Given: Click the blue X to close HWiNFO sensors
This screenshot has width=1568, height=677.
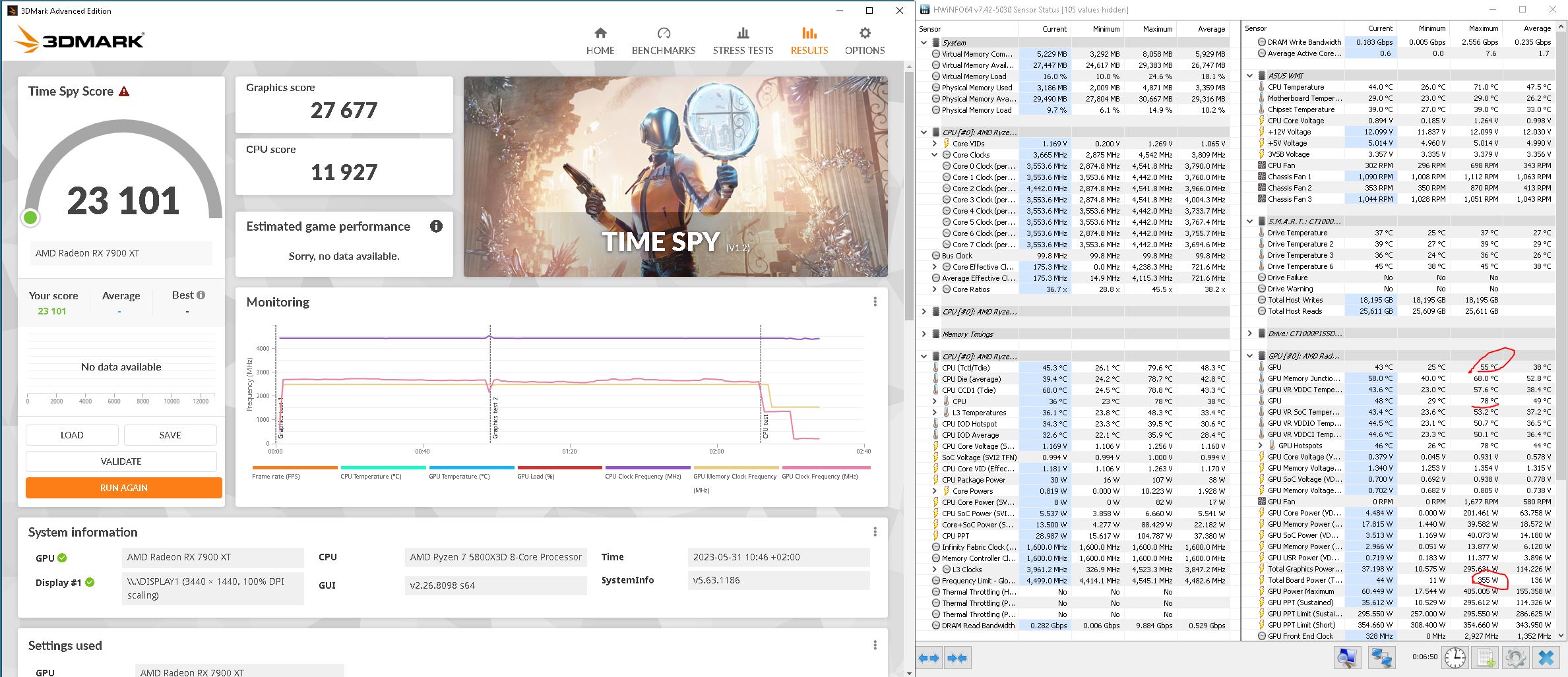Looking at the screenshot, I should click(1546, 658).
